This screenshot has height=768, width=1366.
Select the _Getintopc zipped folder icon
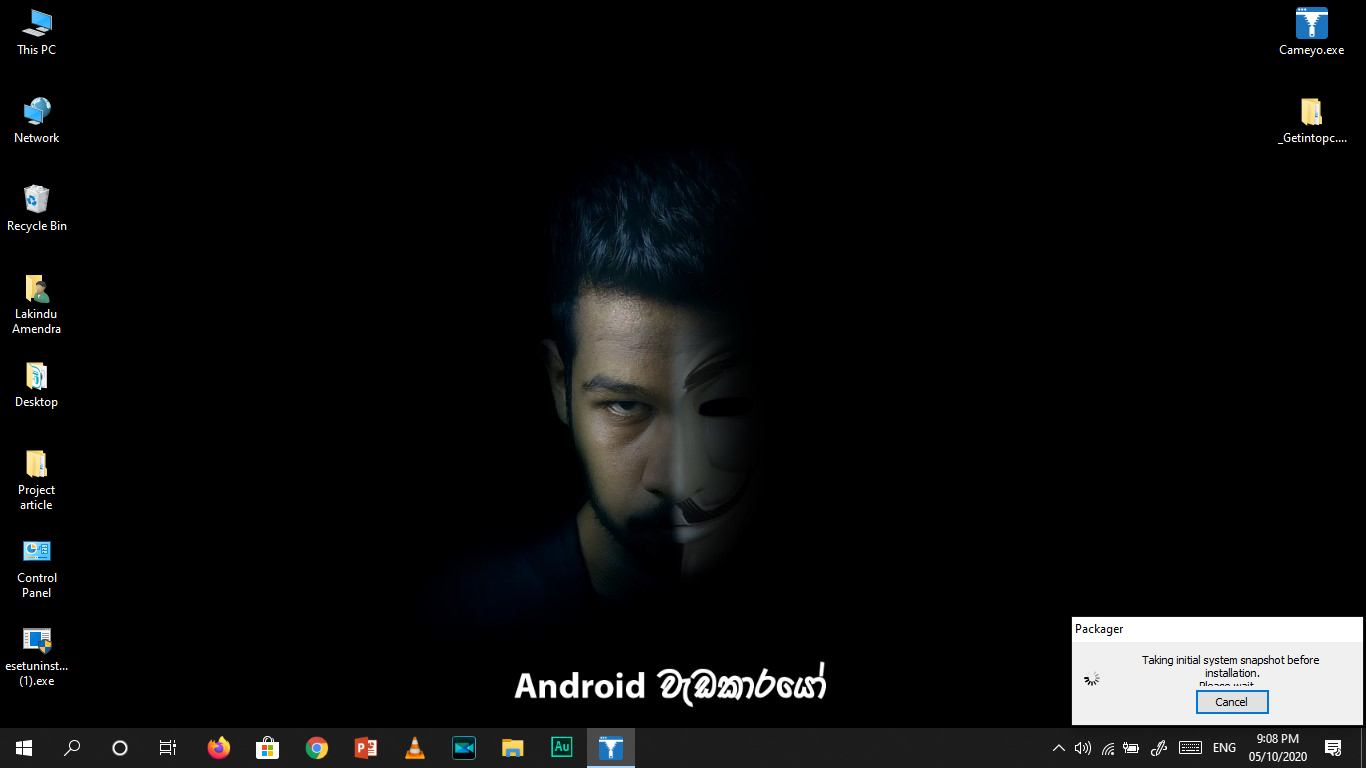tap(1311, 120)
